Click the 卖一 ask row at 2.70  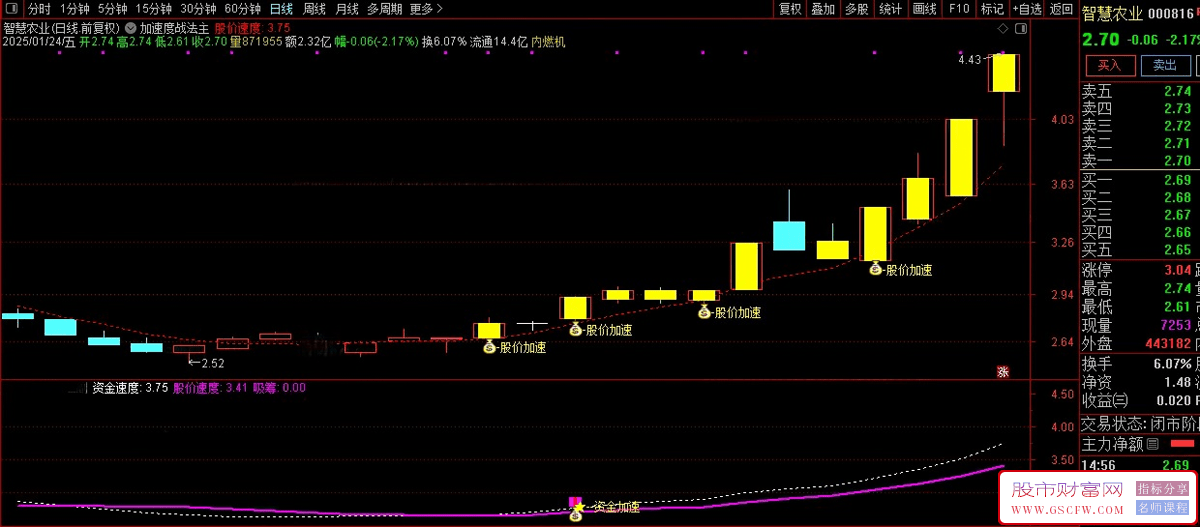click(x=1139, y=160)
